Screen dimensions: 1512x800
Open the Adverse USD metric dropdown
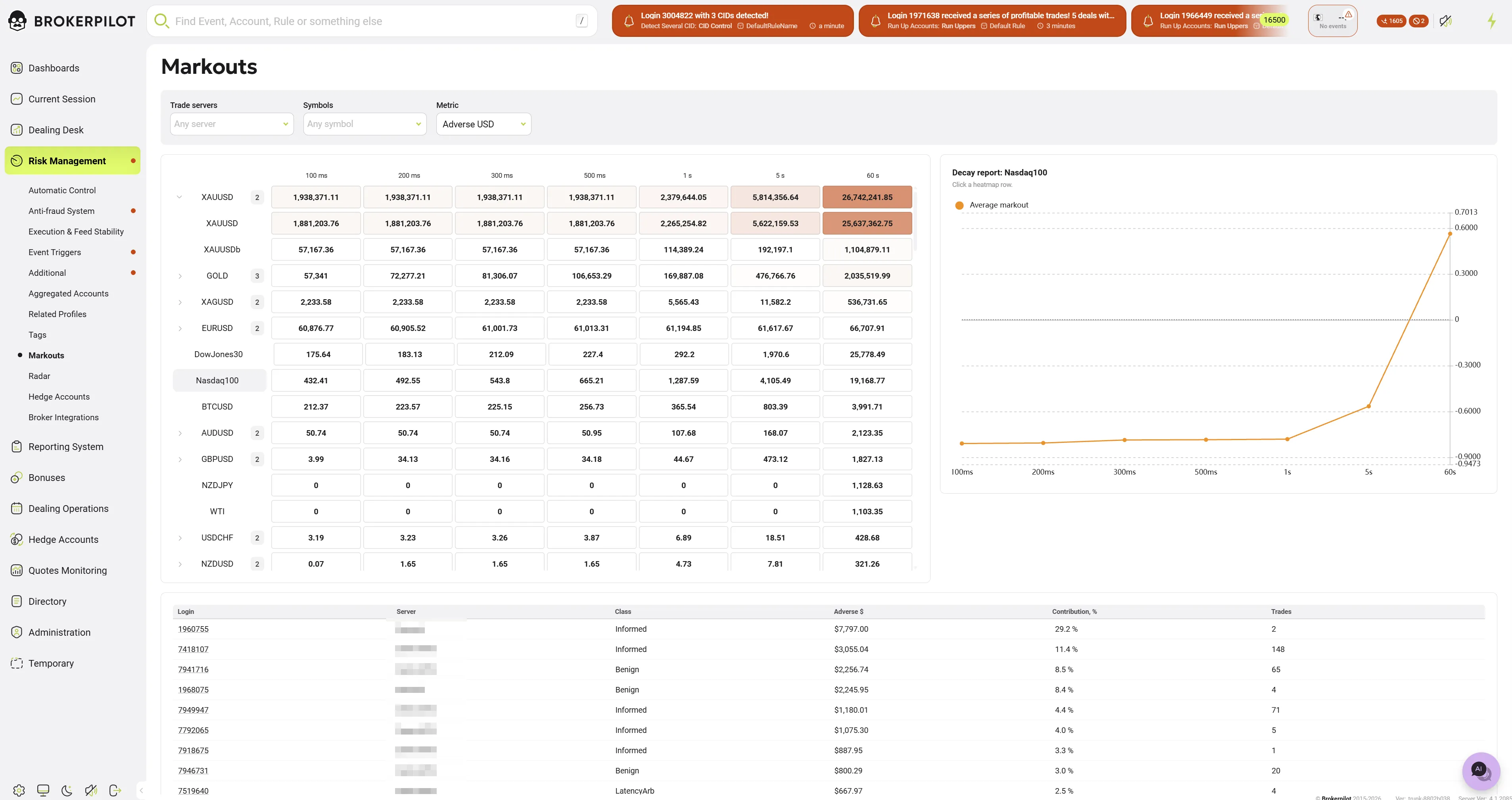[484, 124]
